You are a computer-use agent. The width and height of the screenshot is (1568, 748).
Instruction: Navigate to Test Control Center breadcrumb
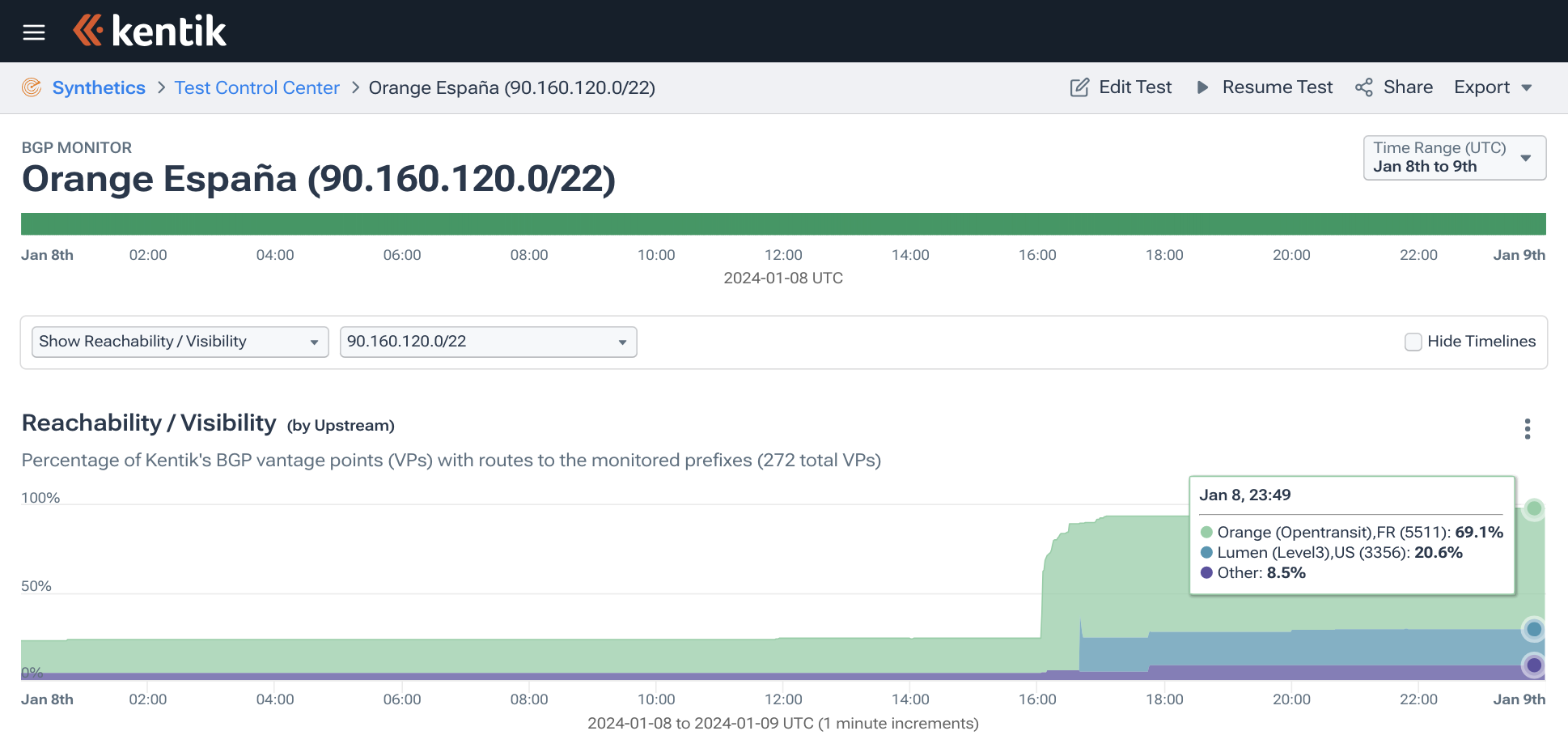click(257, 87)
